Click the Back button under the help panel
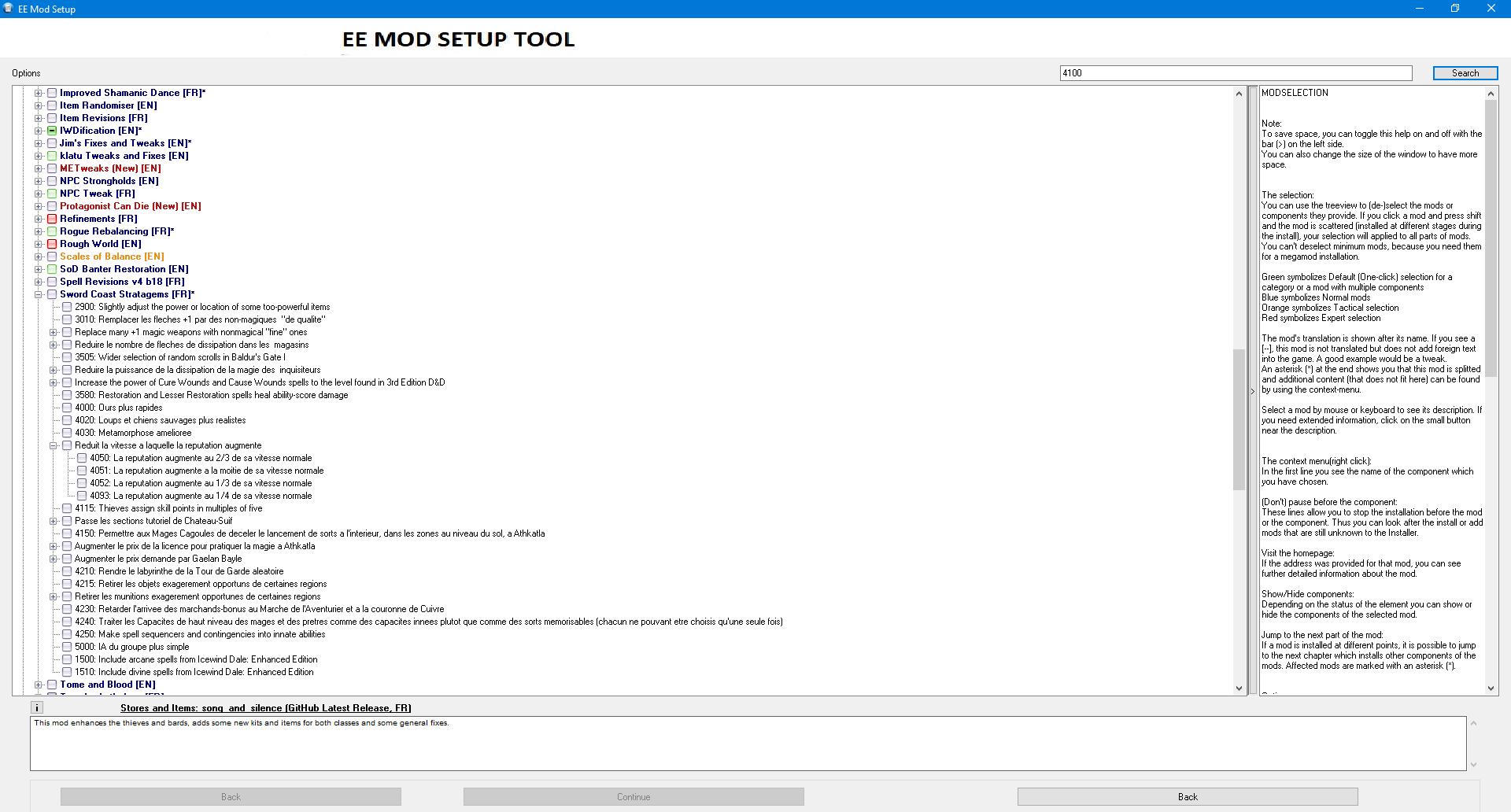The image size is (1511, 812). click(x=1188, y=797)
